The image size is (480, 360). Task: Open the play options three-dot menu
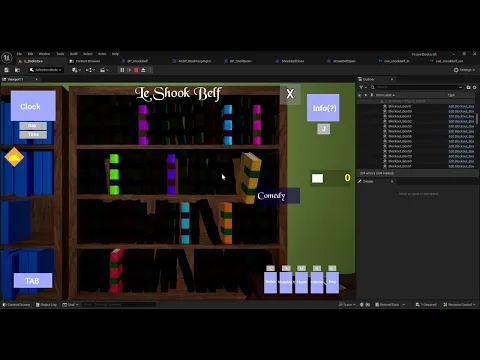(x=150, y=70)
